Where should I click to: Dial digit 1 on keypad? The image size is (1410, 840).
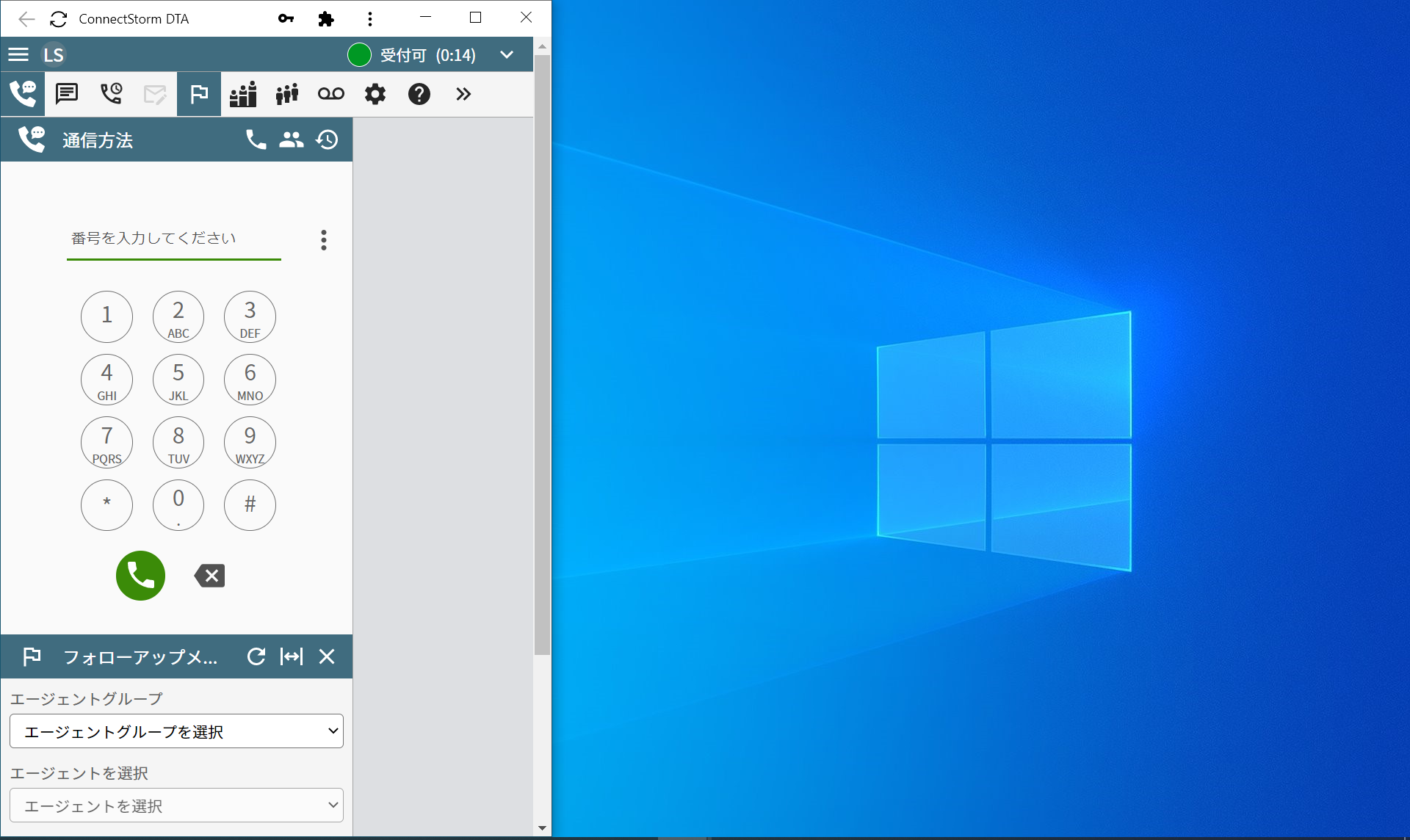[107, 316]
